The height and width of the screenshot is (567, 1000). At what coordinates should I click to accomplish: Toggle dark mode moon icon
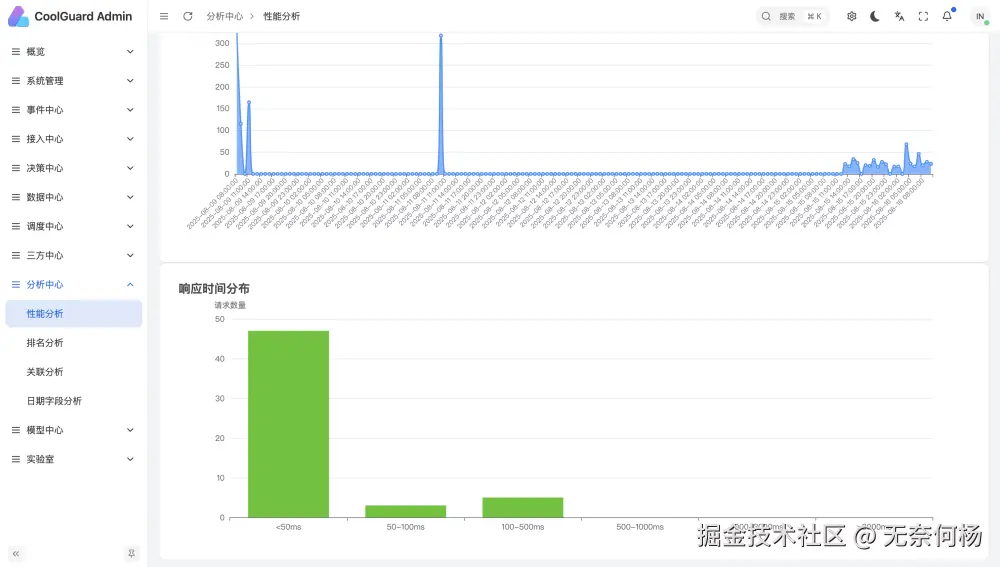875,17
